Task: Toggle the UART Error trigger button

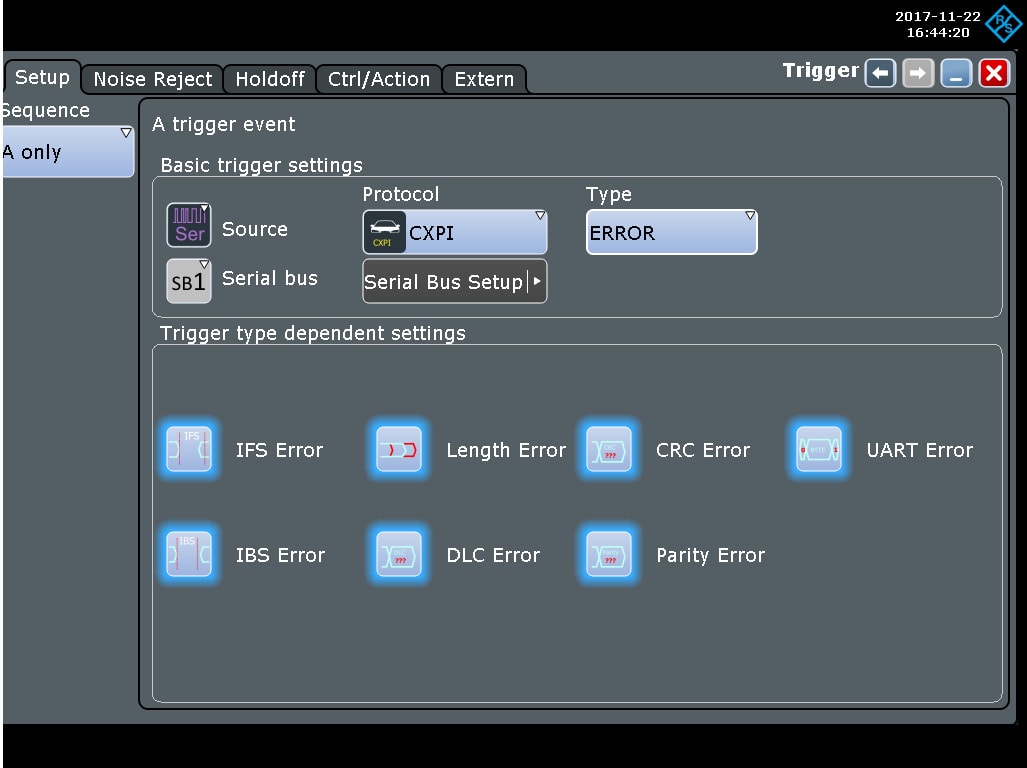Action: [818, 449]
